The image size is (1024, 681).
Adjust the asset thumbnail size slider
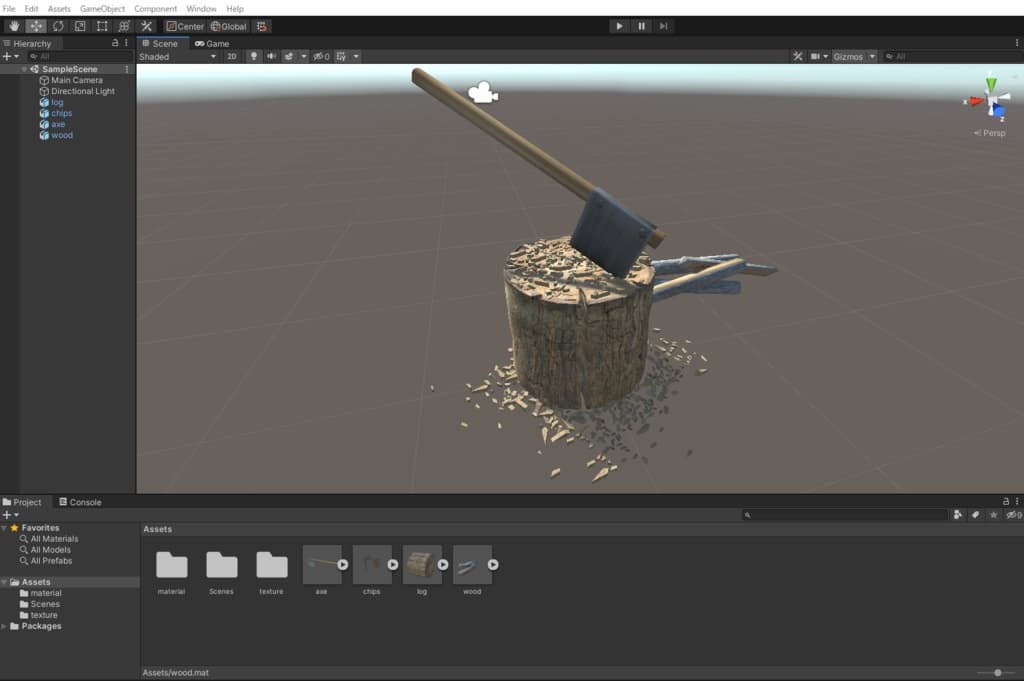[x=997, y=673]
